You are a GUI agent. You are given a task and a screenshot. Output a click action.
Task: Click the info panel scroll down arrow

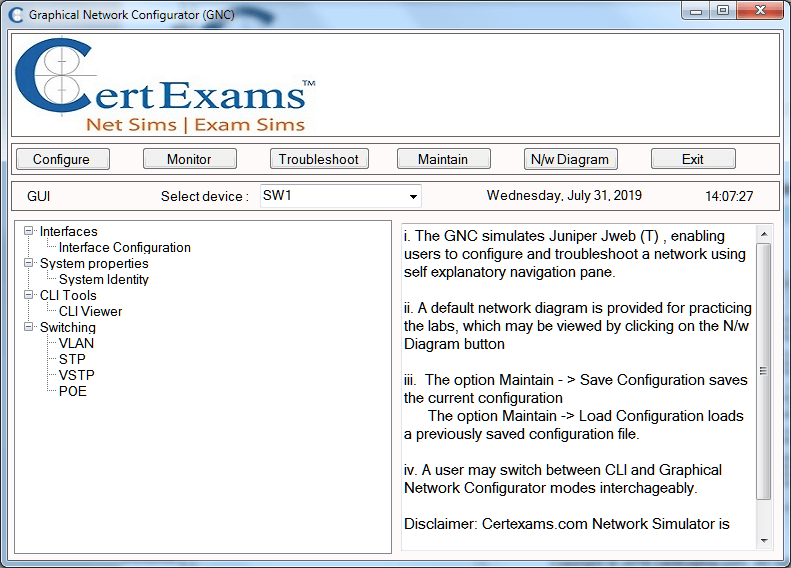[764, 541]
